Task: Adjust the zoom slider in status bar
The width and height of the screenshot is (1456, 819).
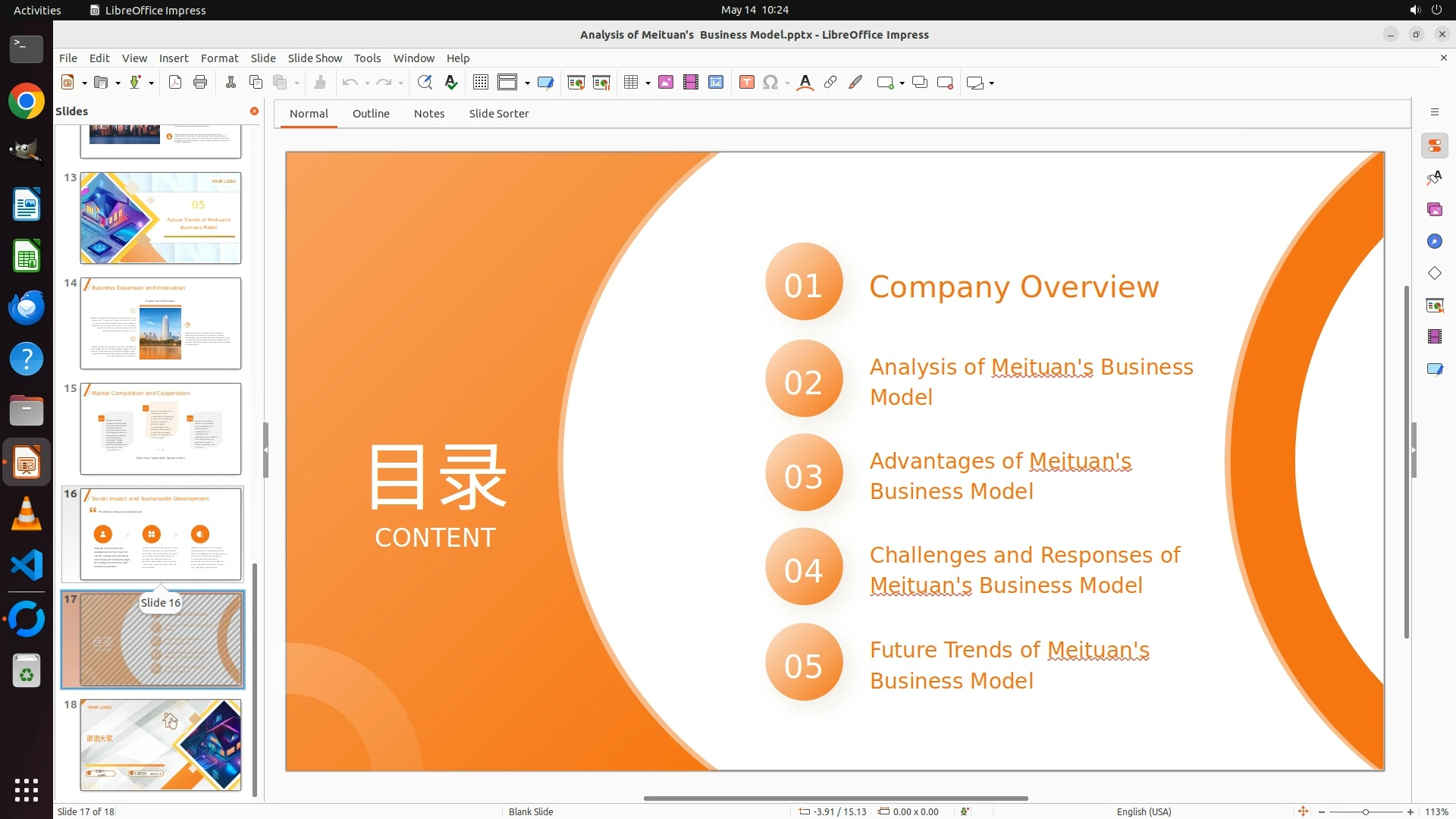Action: (x=1365, y=812)
